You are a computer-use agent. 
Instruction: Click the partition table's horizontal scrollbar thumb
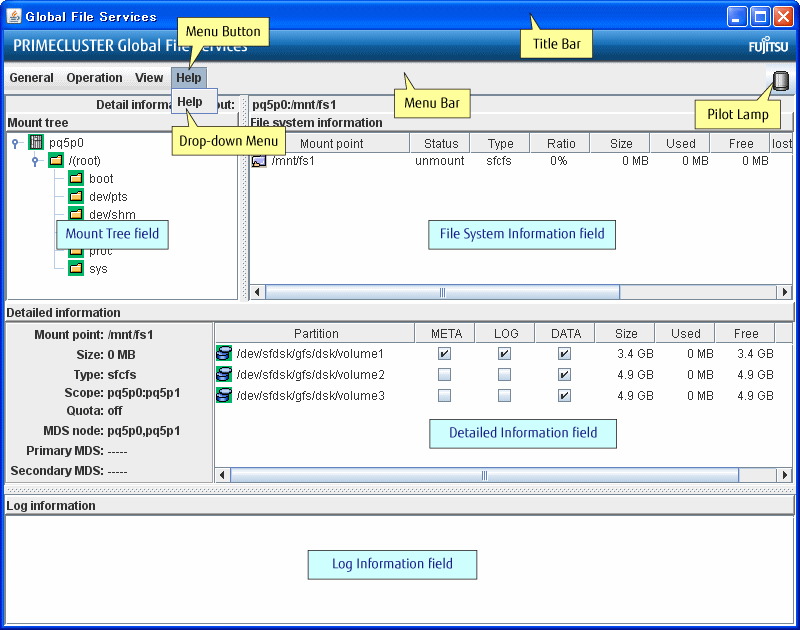(x=484, y=475)
